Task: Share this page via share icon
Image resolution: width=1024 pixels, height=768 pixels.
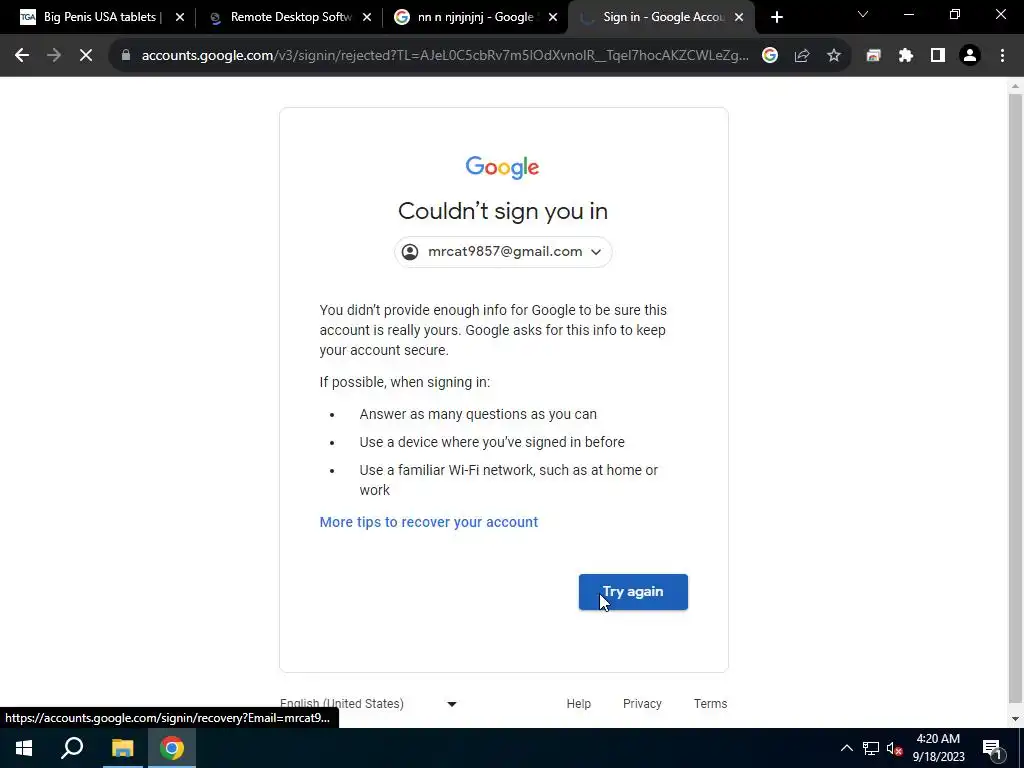Action: click(802, 56)
